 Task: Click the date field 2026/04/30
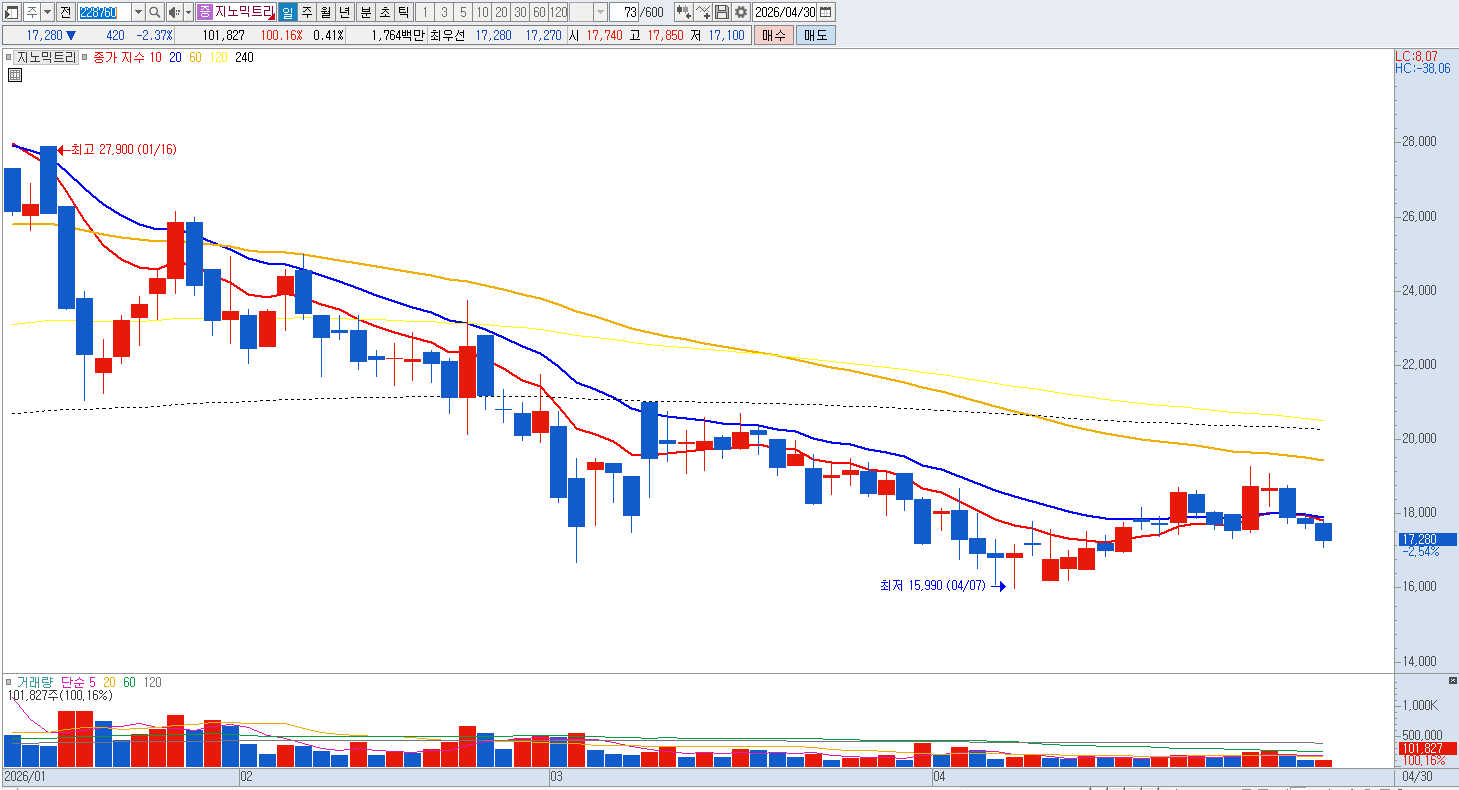click(786, 12)
